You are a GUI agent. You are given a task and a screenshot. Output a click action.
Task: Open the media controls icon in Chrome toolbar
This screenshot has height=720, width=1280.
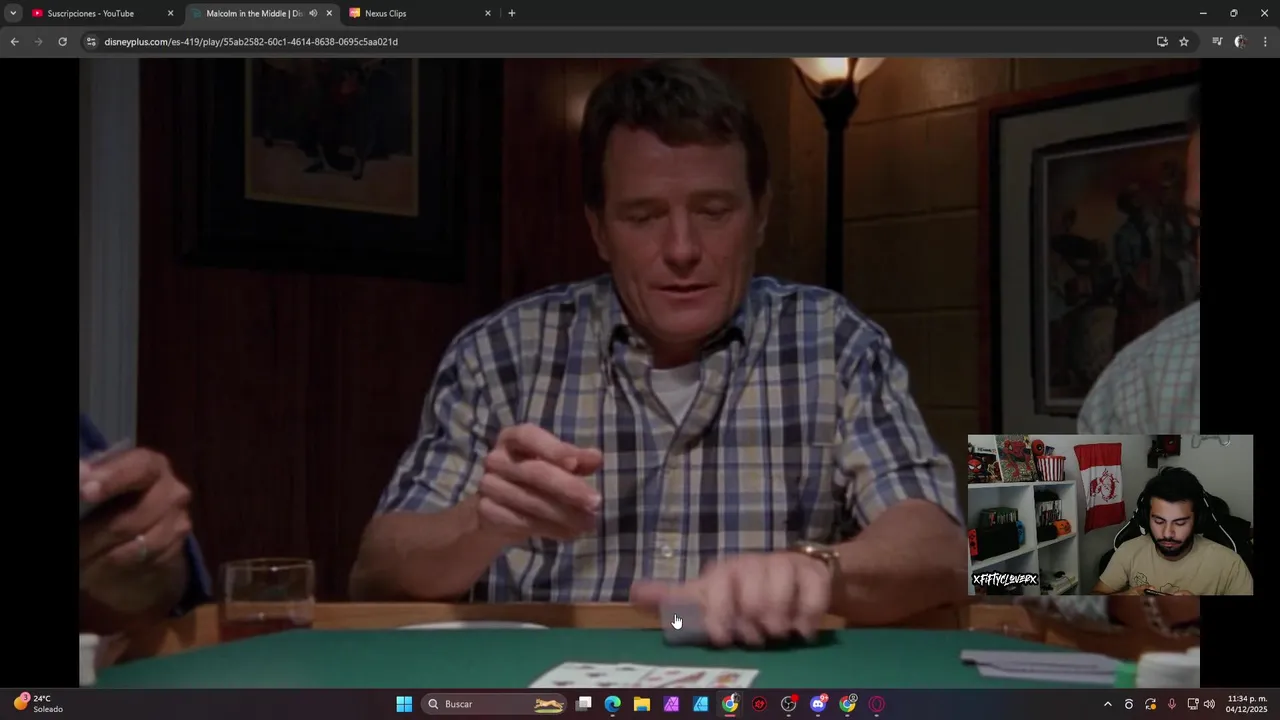[x=1217, y=42]
